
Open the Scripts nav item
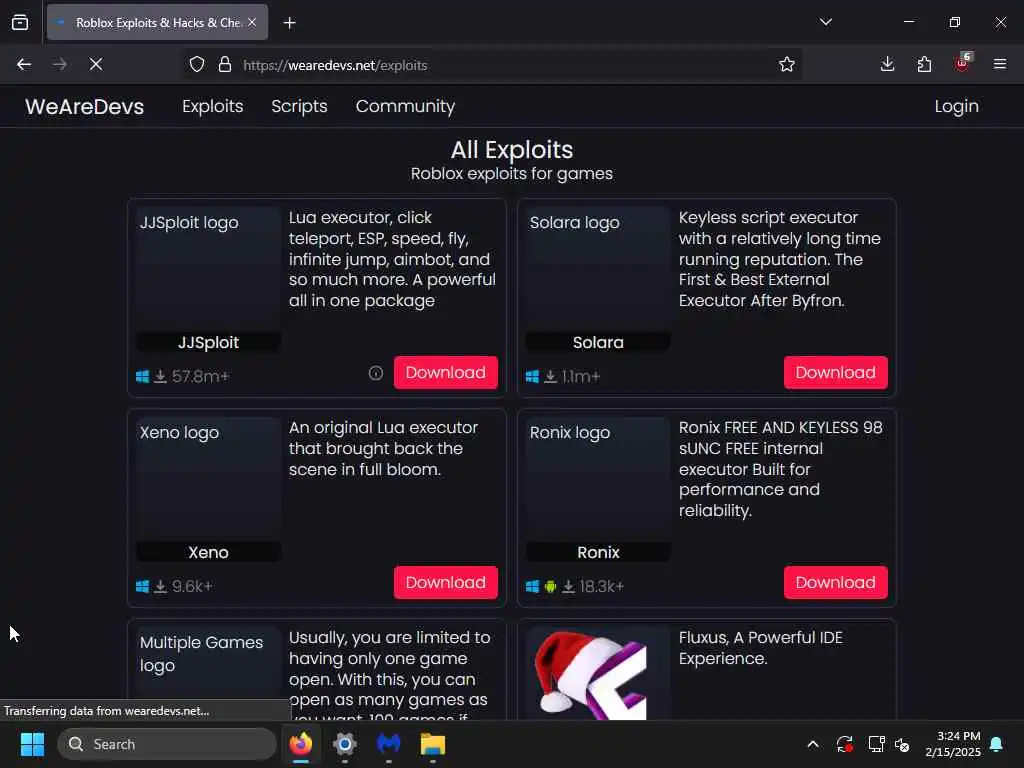299,106
